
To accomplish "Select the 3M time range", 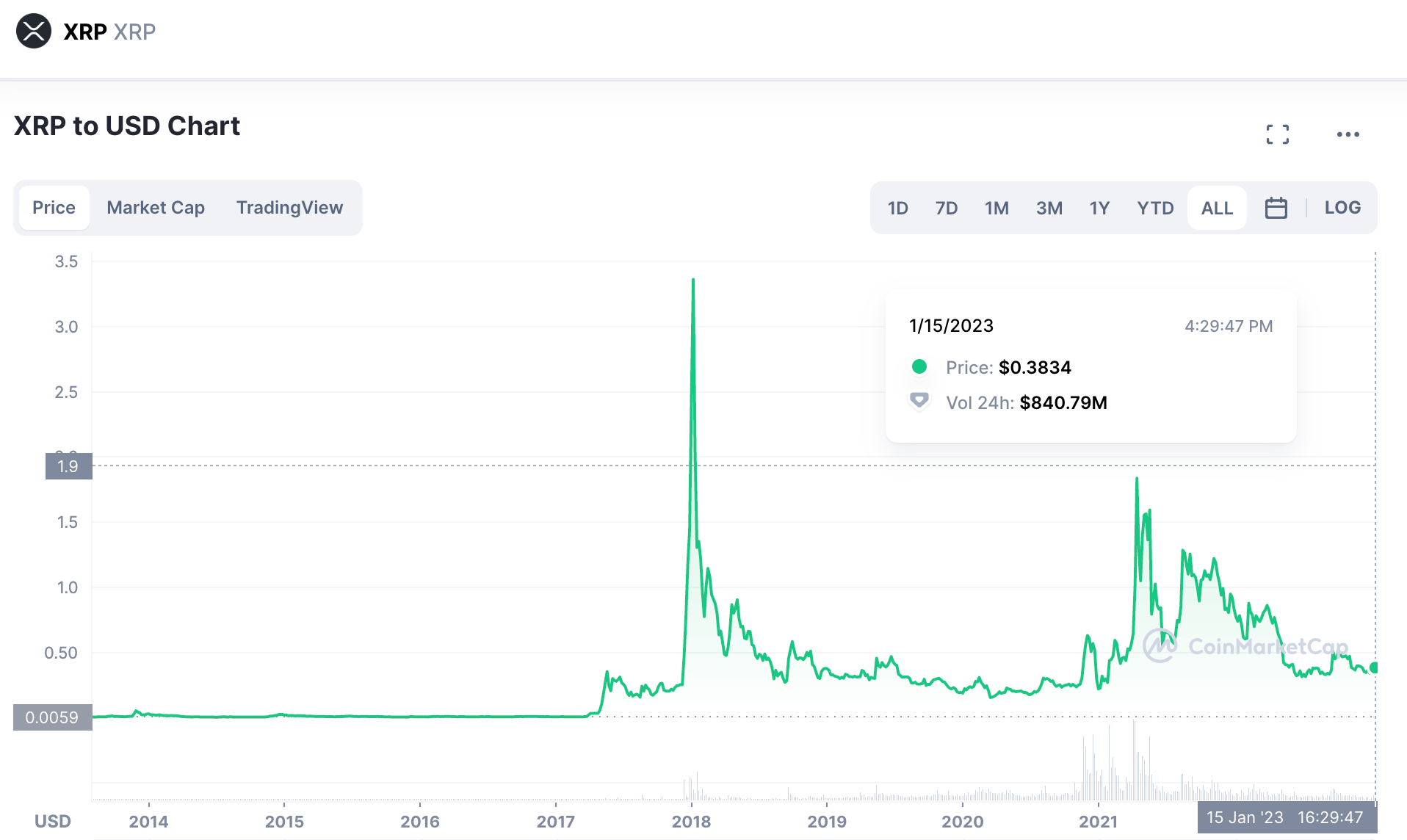I will [x=1049, y=208].
